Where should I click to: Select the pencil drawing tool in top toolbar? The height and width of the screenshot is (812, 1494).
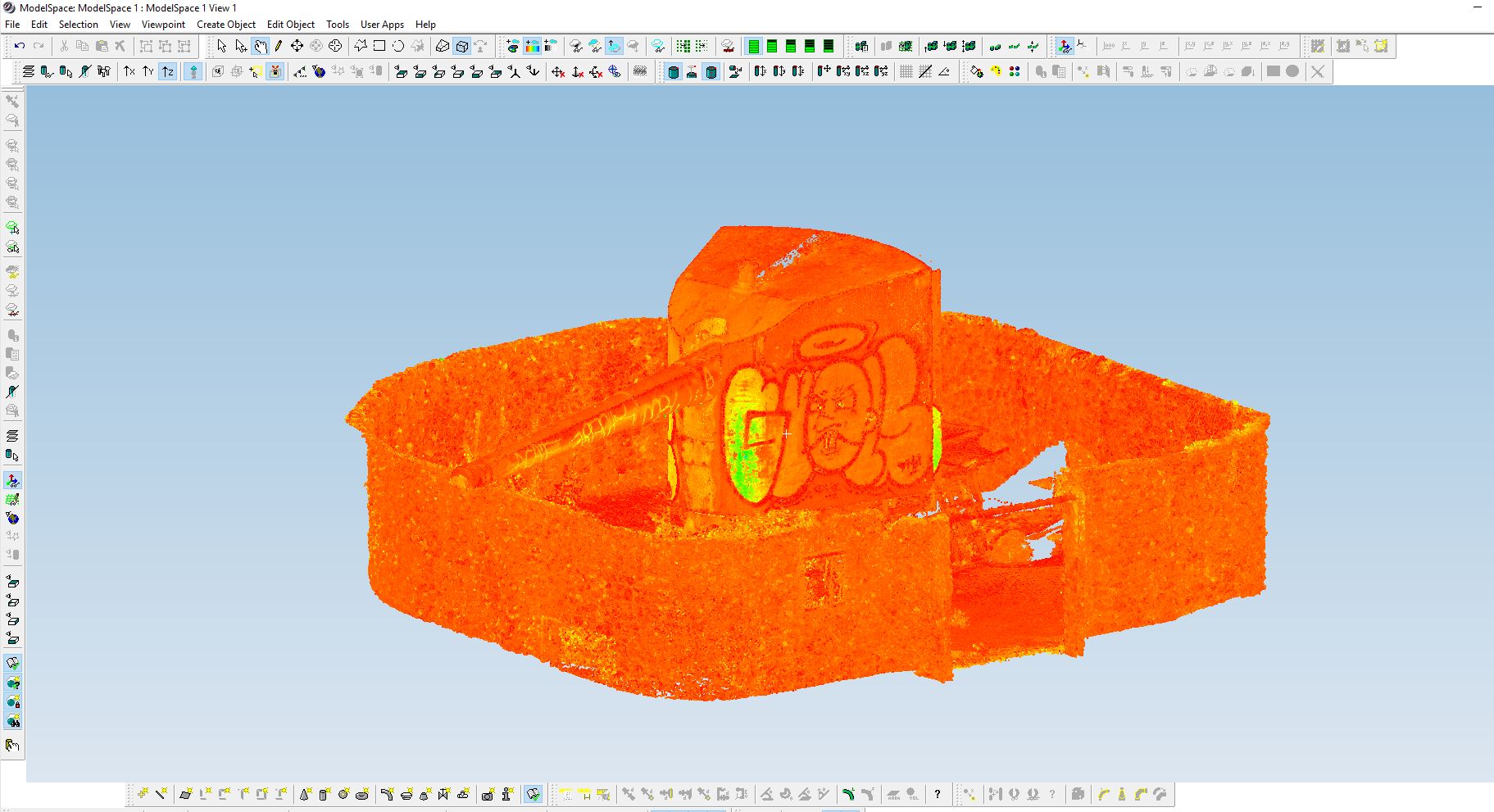coord(279,46)
